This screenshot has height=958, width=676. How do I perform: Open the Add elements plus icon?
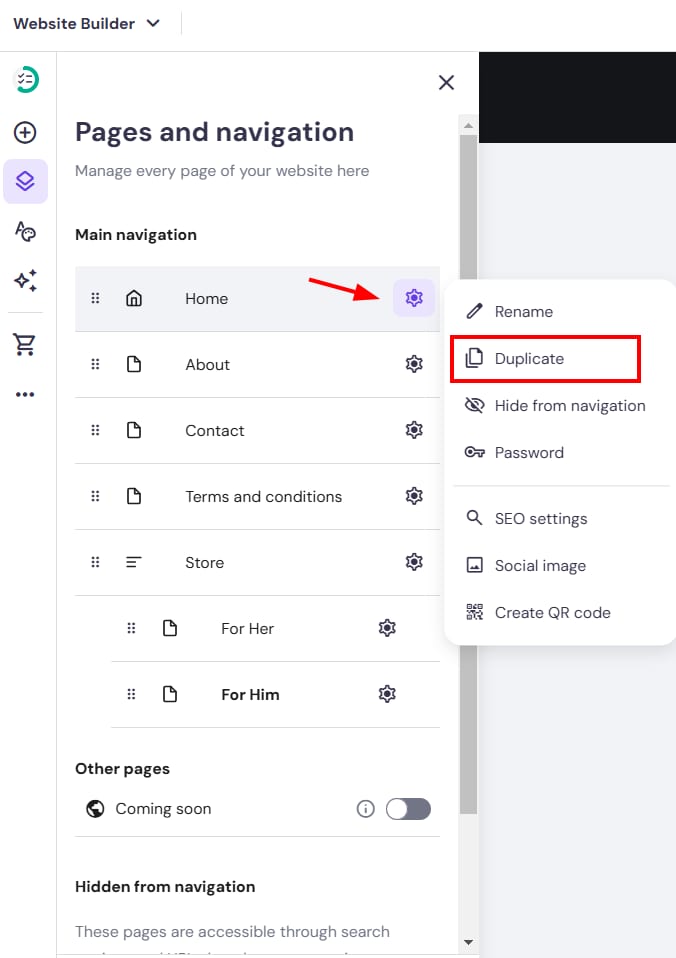pyautogui.click(x=25, y=132)
